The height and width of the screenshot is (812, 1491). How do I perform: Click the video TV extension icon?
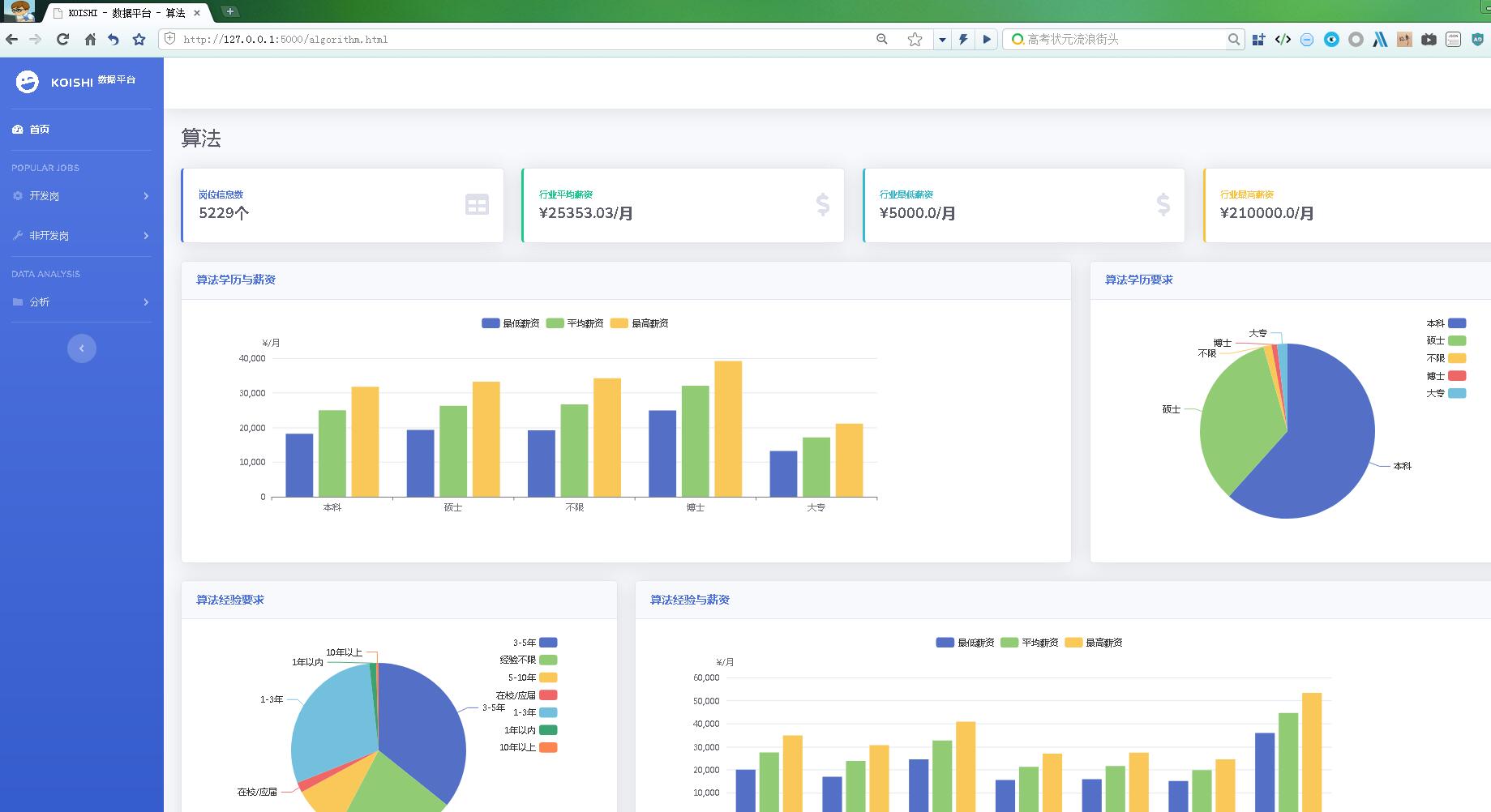[1429, 39]
